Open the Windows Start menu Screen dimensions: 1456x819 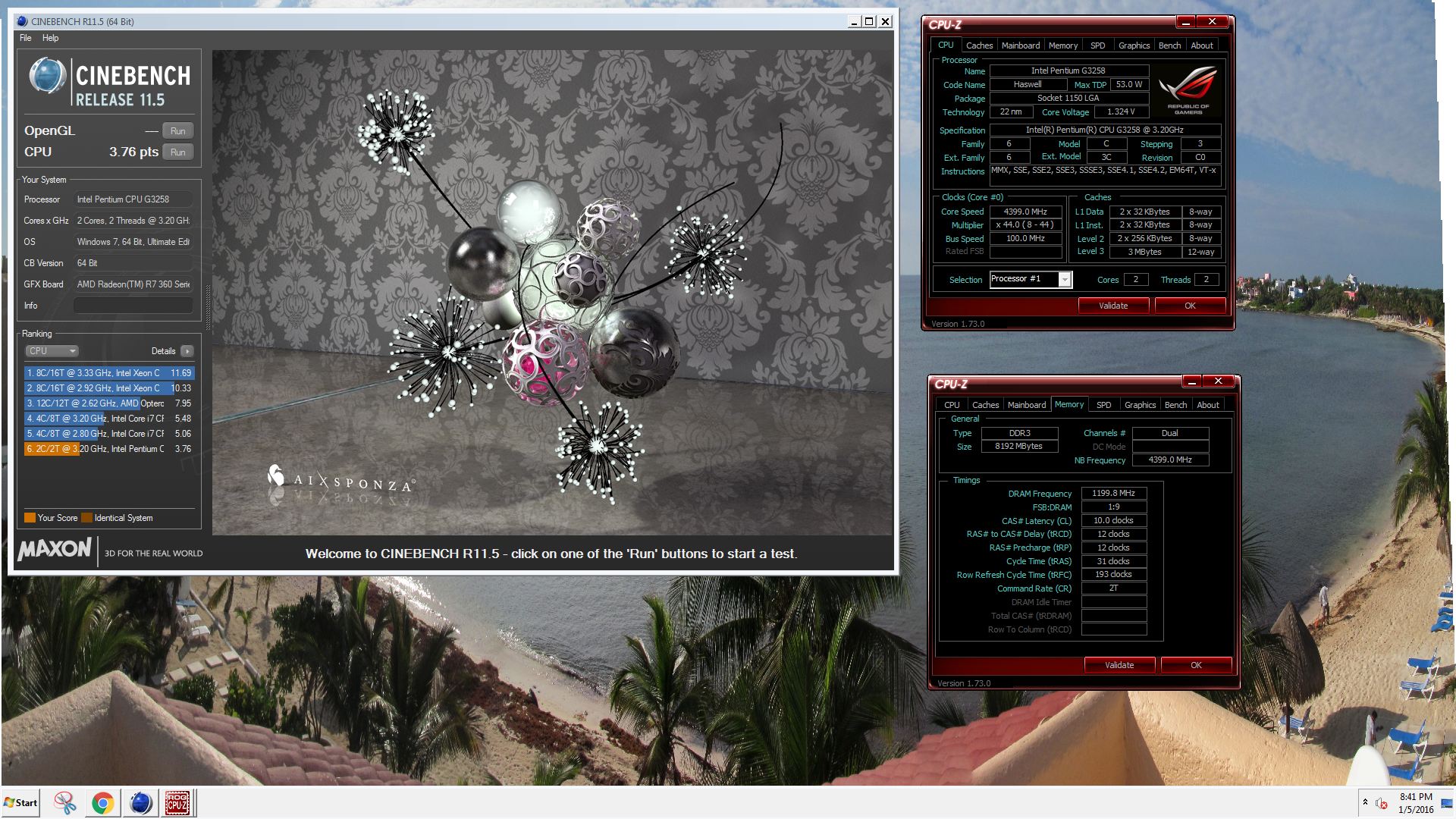click(20, 802)
